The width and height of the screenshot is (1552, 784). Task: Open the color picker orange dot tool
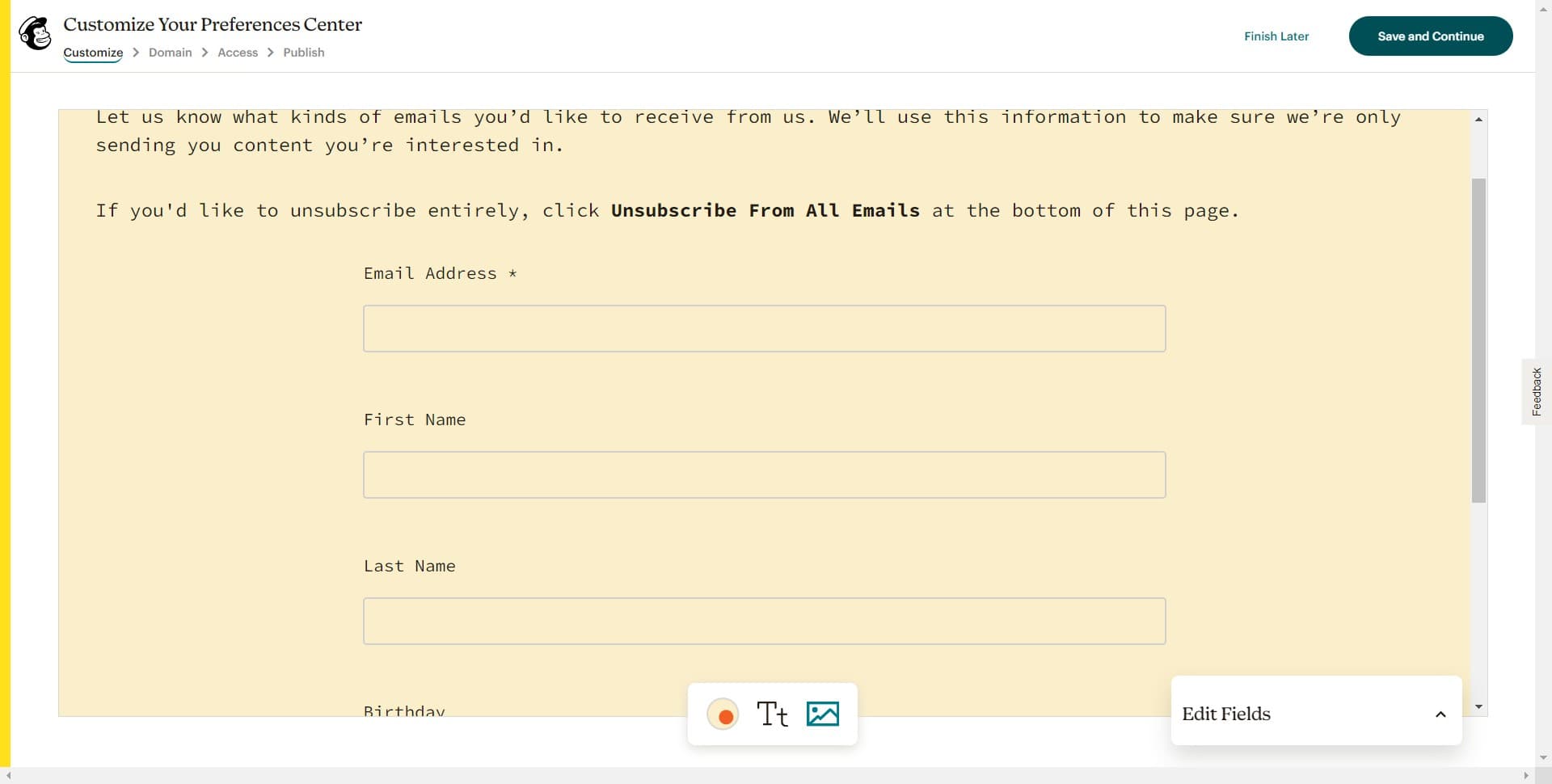coord(723,714)
